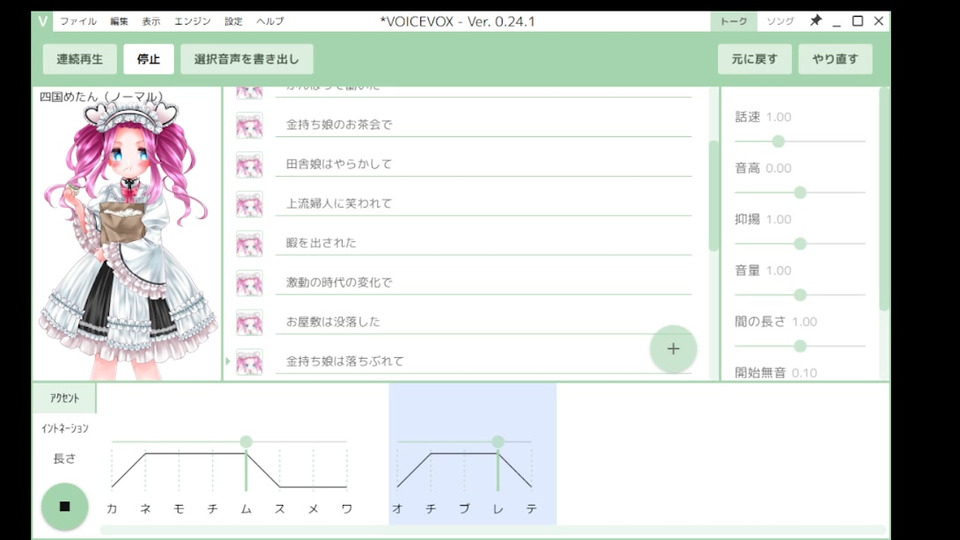Click やり直す redo button
Screen dimensions: 960x540
835,59
